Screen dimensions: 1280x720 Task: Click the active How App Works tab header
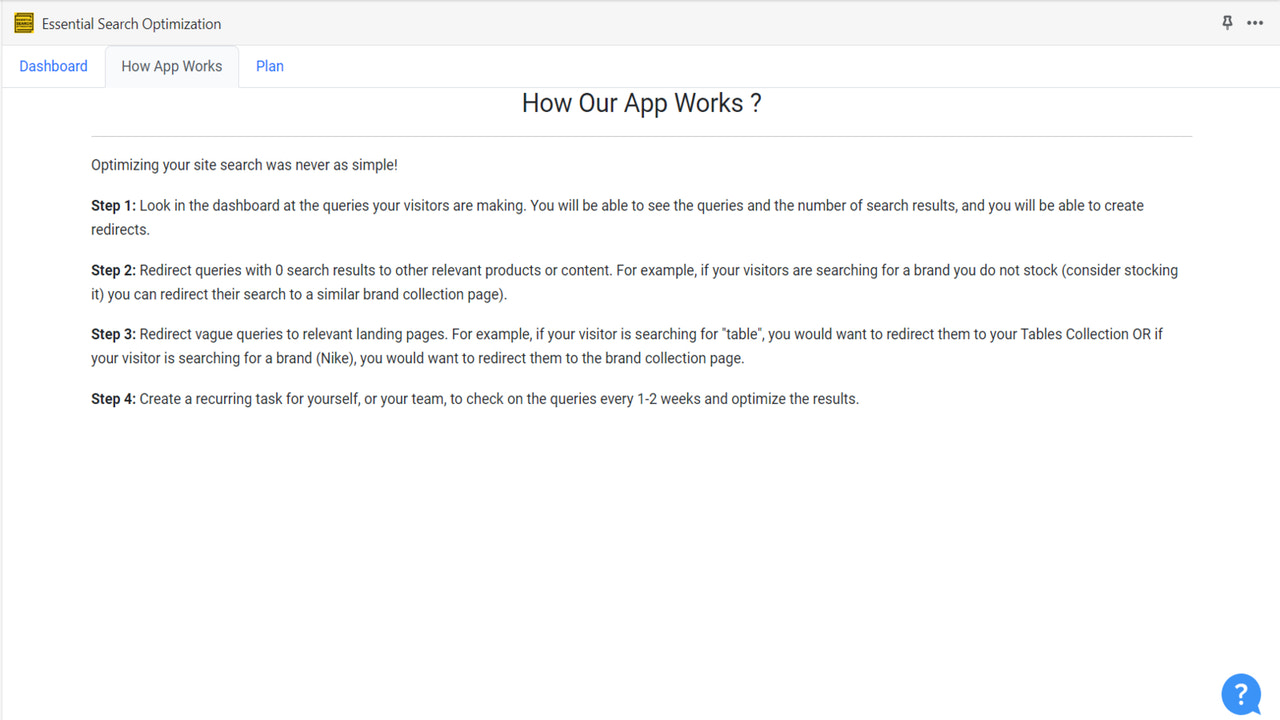click(x=171, y=66)
